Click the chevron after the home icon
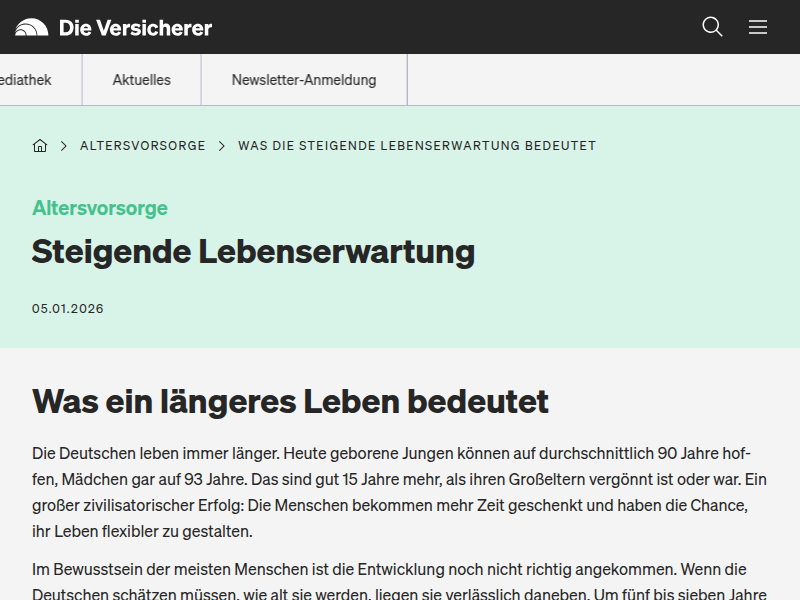The height and width of the screenshot is (600, 800). point(61,145)
